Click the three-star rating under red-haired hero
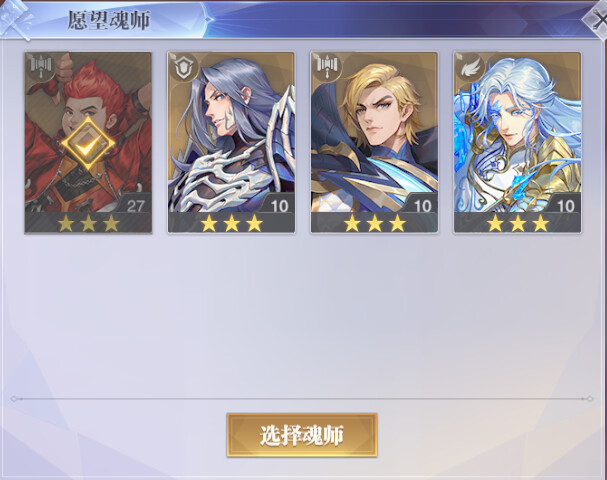Viewport: 607px width, 480px height. pos(88,223)
